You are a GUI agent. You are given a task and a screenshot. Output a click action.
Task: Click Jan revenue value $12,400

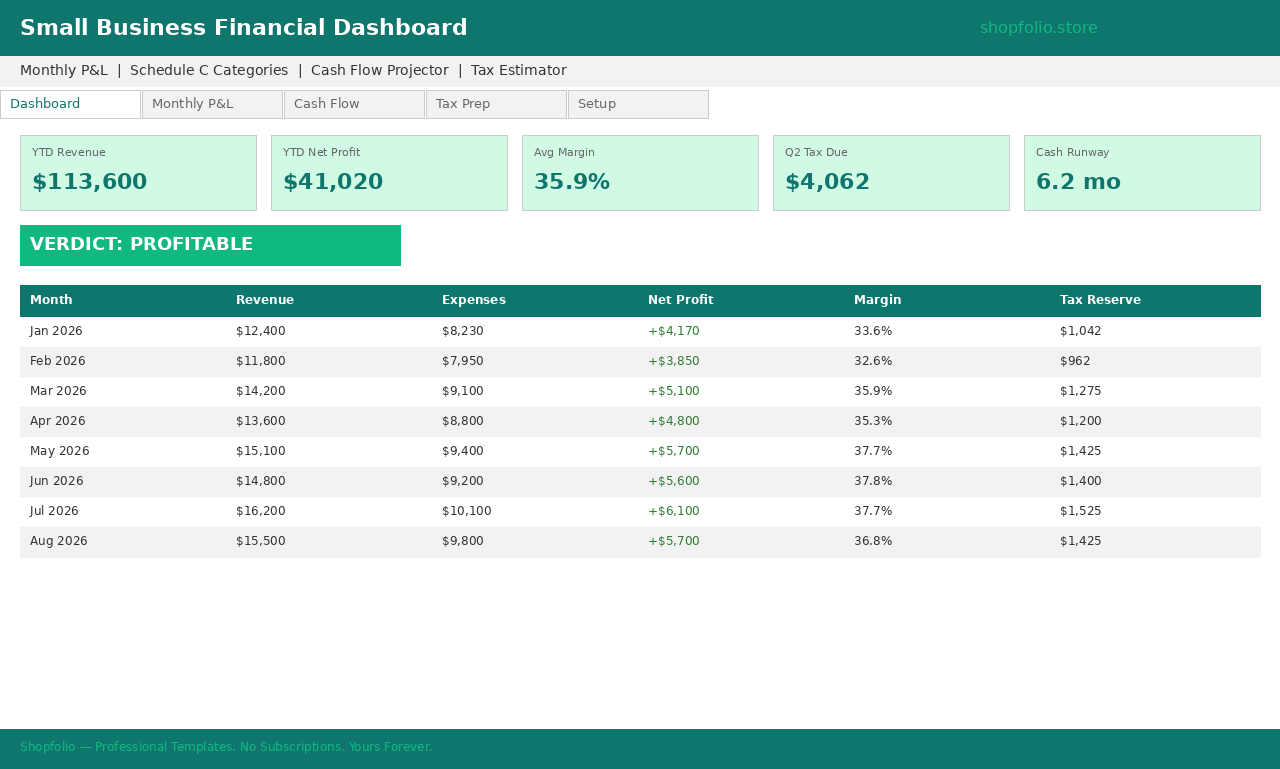click(x=261, y=331)
